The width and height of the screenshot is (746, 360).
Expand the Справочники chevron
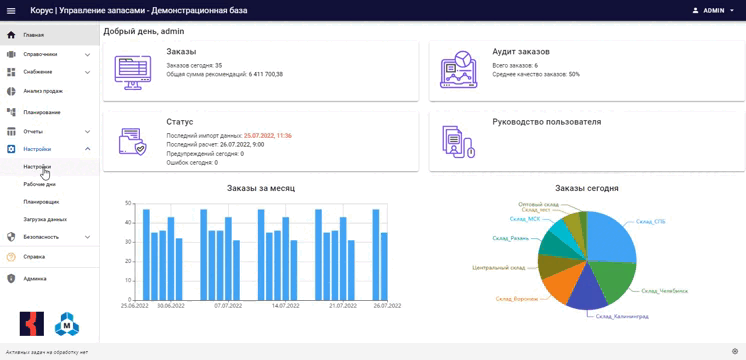[x=88, y=55]
